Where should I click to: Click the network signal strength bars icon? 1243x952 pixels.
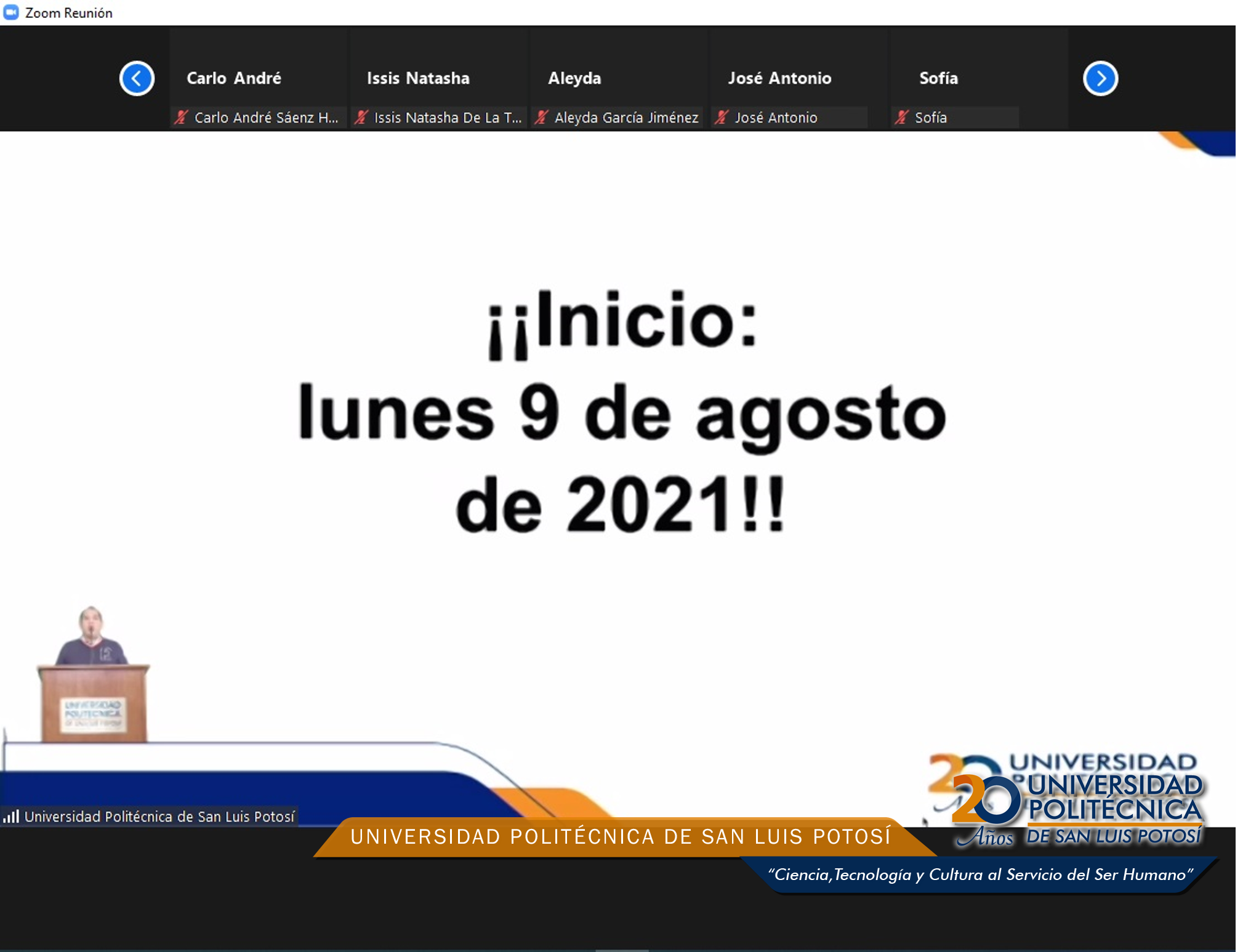(x=11, y=817)
